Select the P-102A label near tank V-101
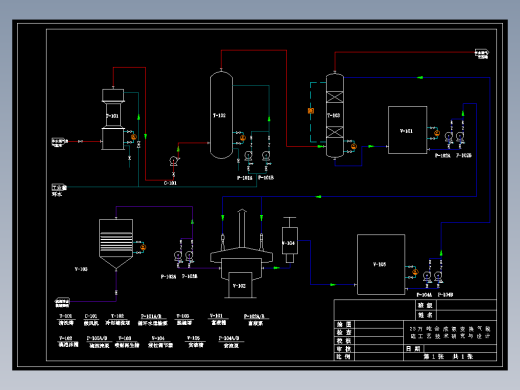 (x=442, y=156)
